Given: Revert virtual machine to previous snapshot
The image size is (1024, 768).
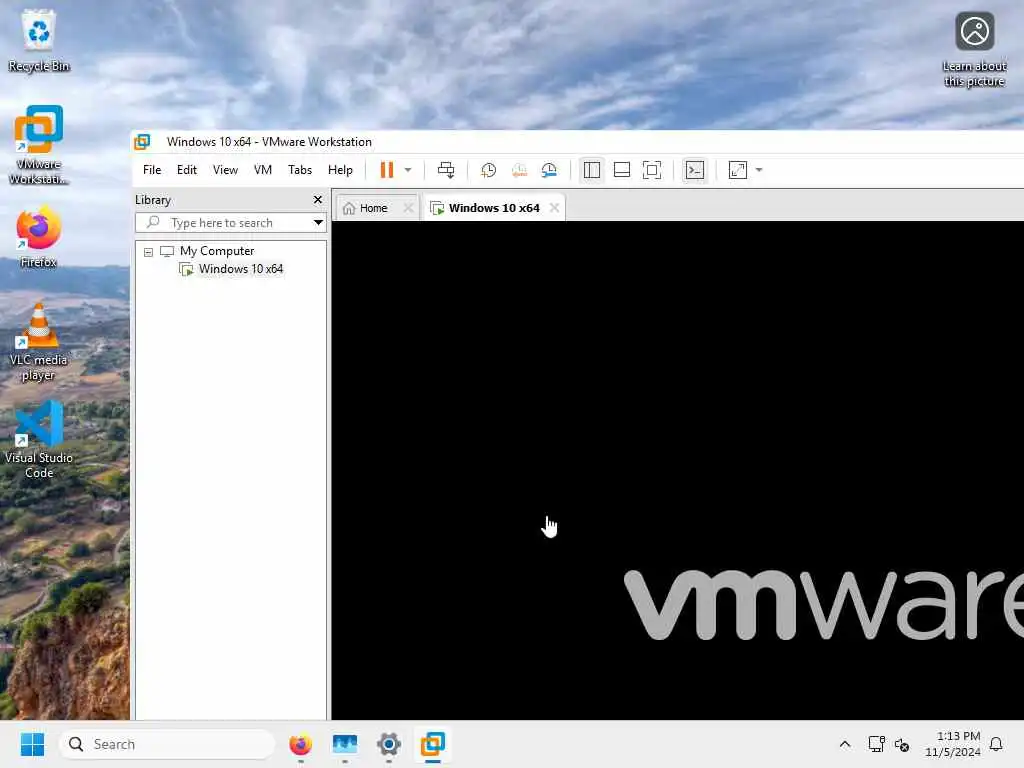Looking at the screenshot, I should point(519,170).
